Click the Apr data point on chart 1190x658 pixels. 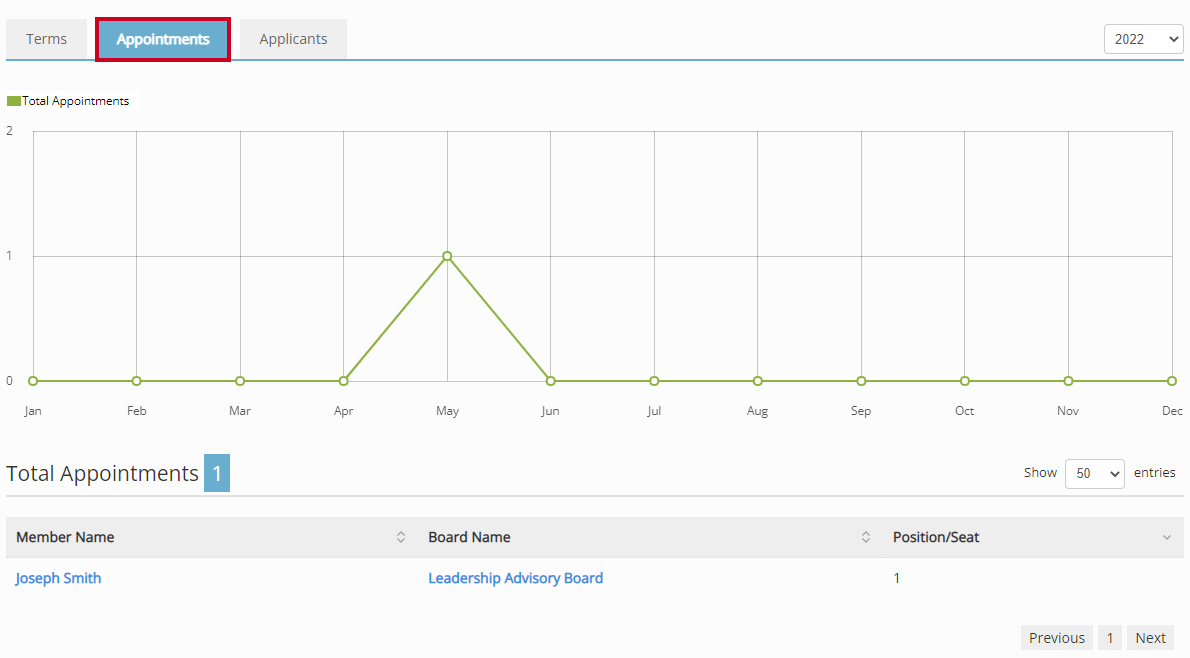click(x=344, y=381)
